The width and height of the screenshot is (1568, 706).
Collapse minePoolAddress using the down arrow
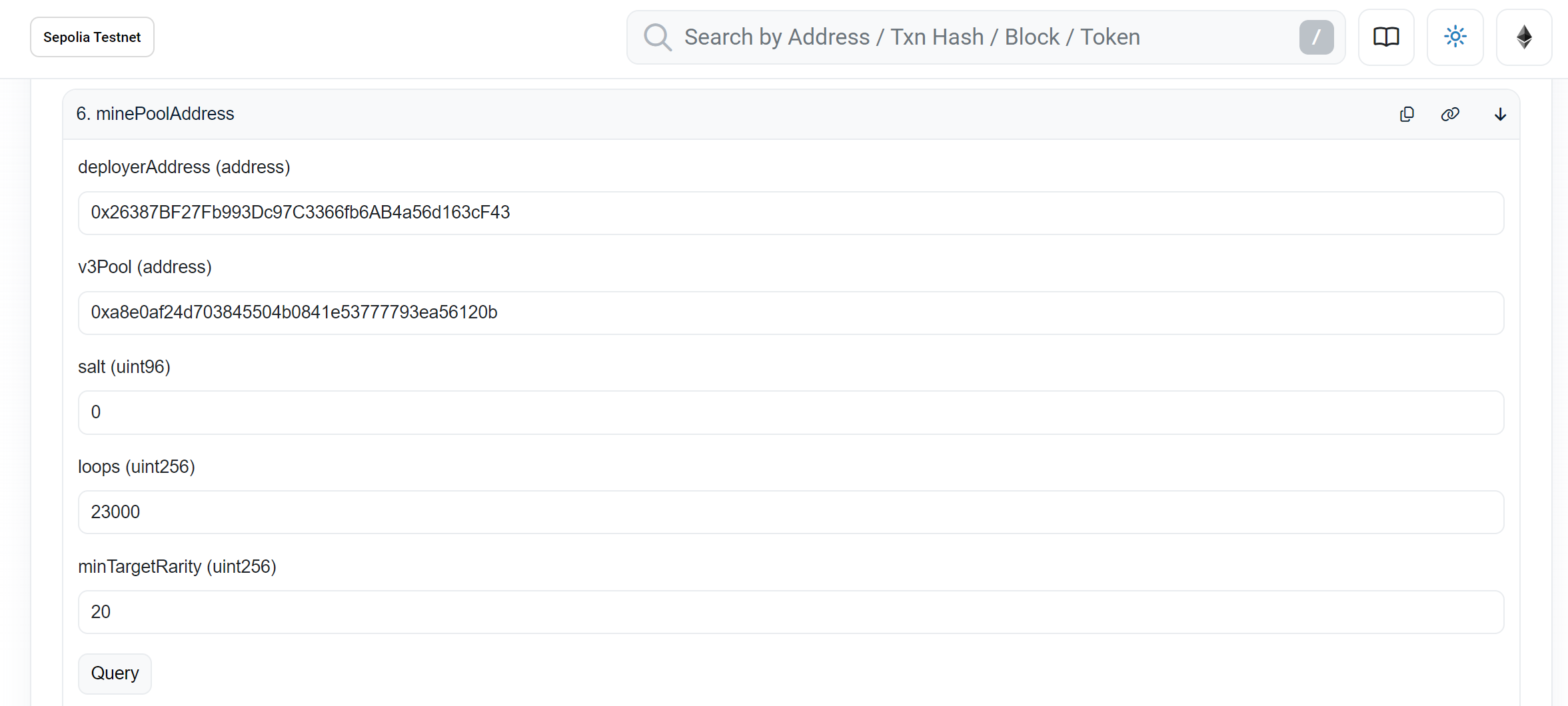tap(1500, 115)
